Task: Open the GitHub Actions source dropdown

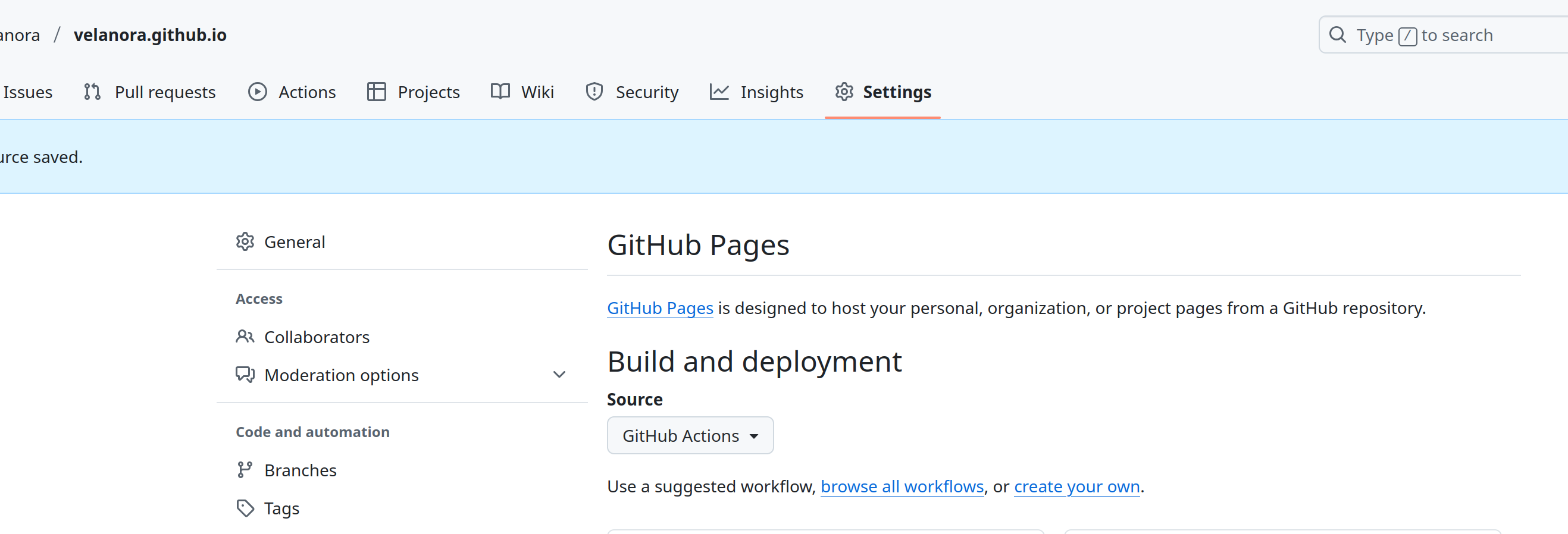Action: click(690, 435)
